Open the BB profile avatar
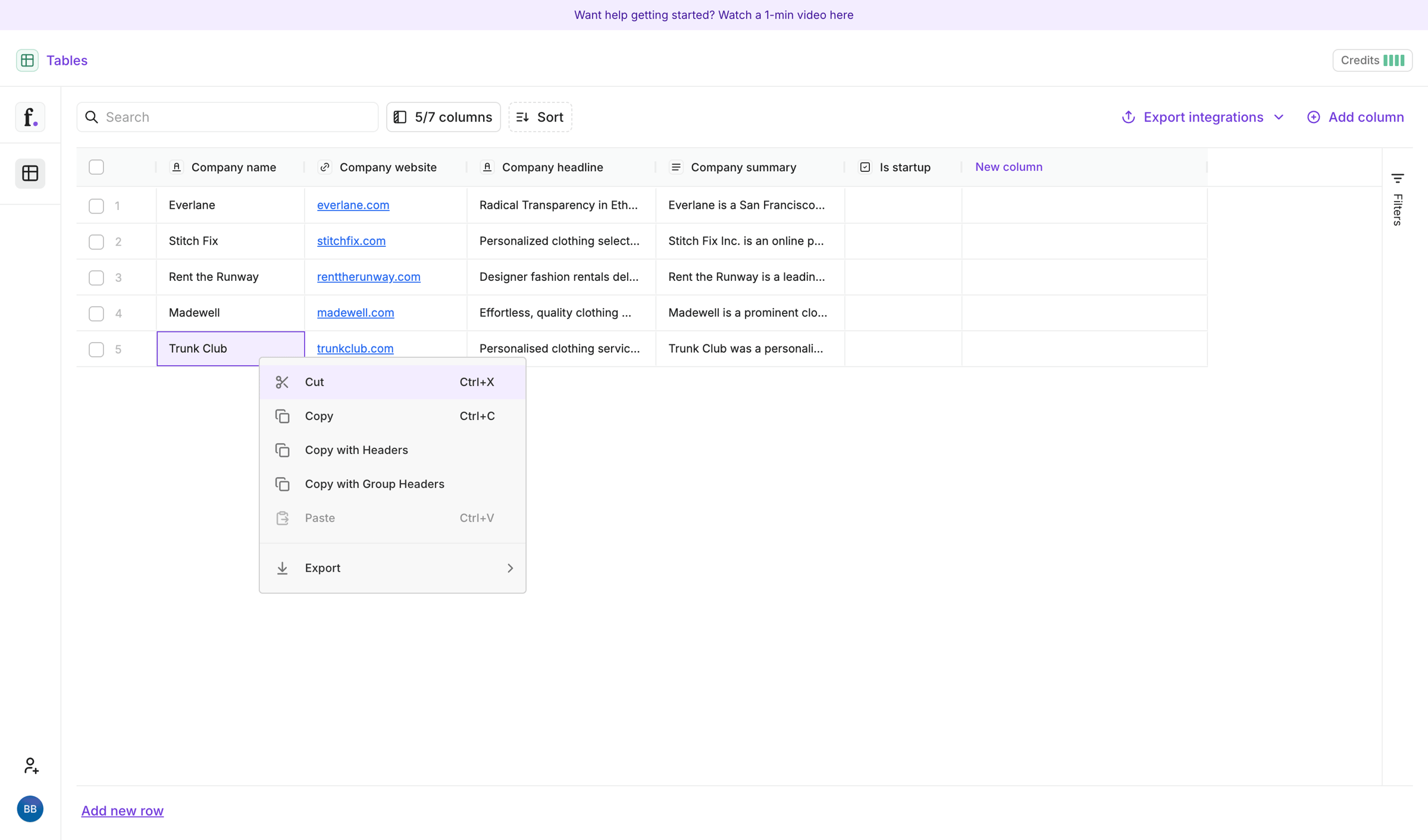 click(30, 808)
